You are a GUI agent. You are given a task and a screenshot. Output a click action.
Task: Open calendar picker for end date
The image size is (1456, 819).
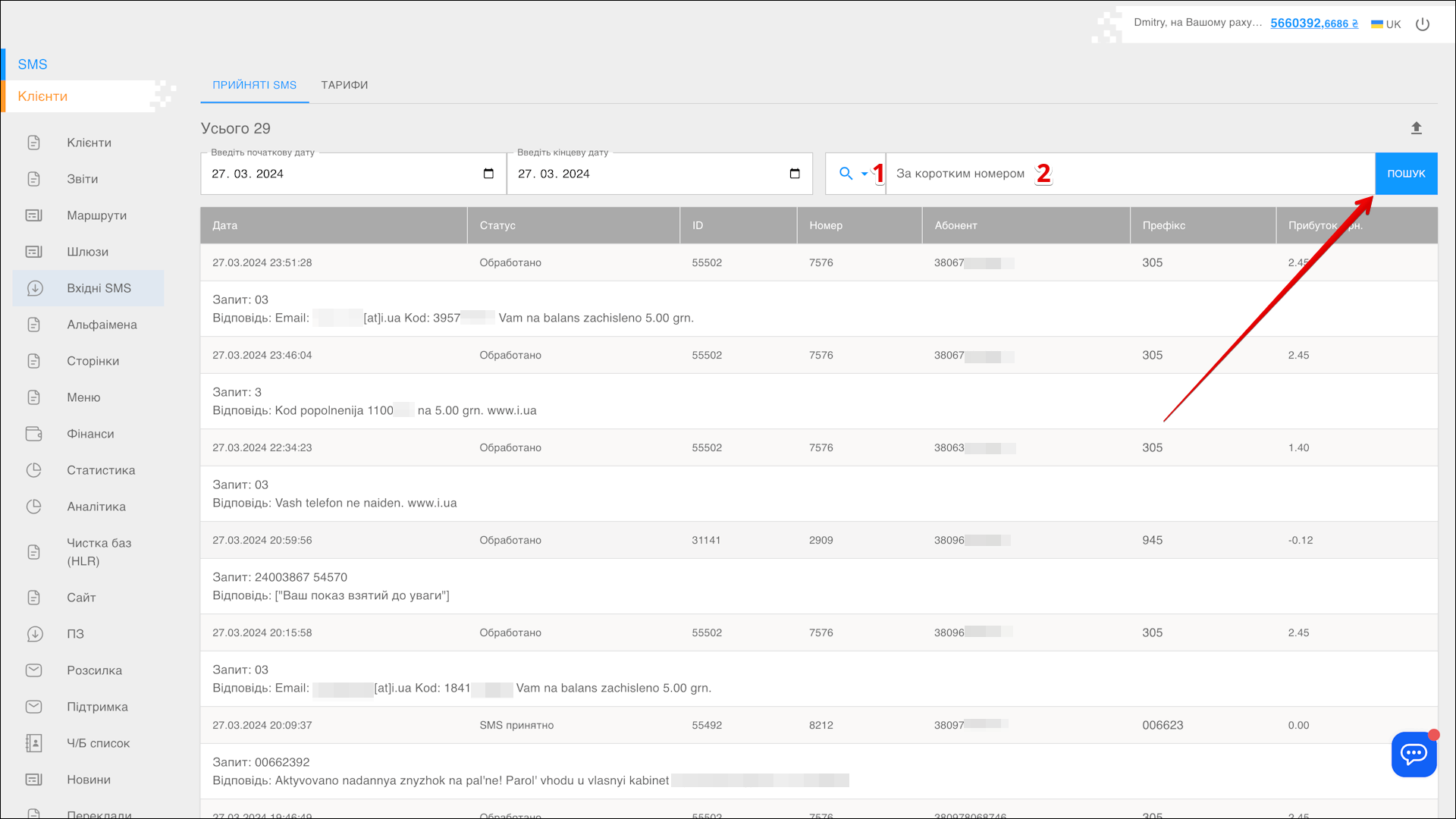point(795,174)
